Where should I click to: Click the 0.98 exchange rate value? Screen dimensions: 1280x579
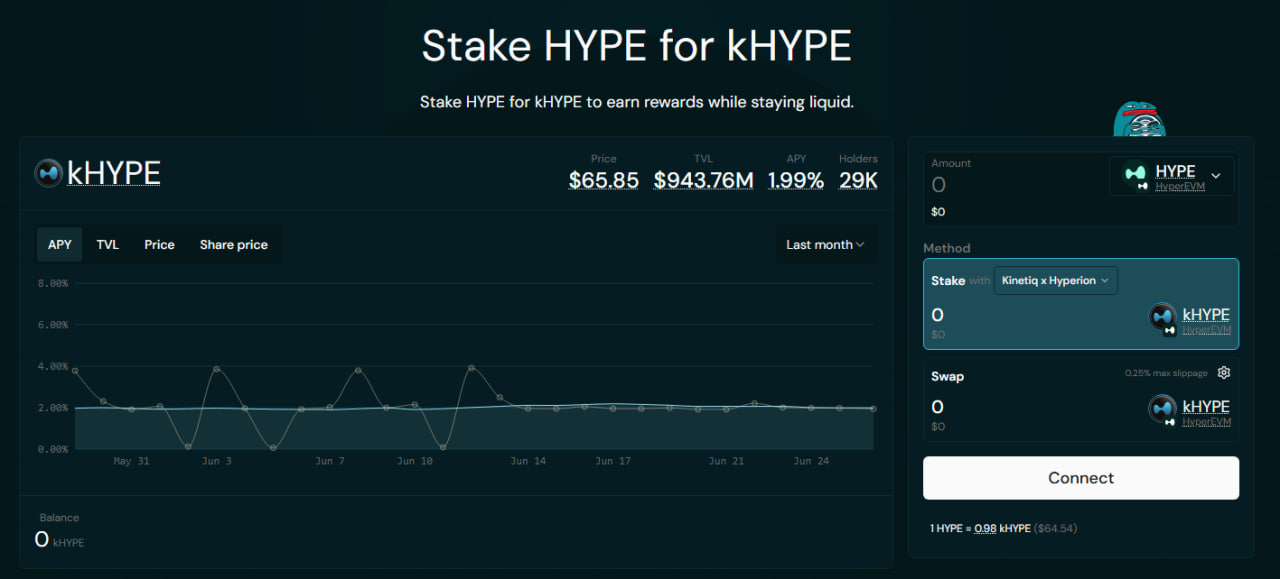pos(985,528)
